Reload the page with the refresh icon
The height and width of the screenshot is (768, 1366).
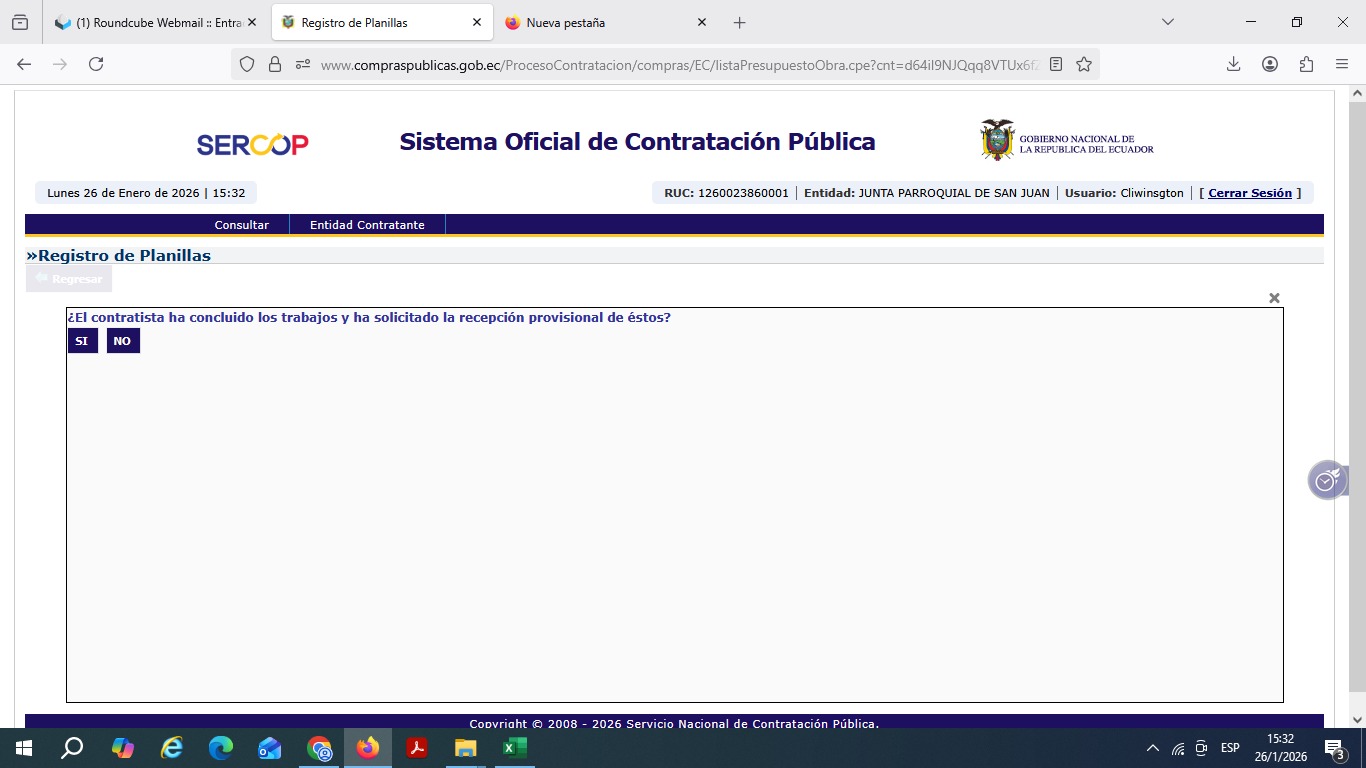pos(96,64)
